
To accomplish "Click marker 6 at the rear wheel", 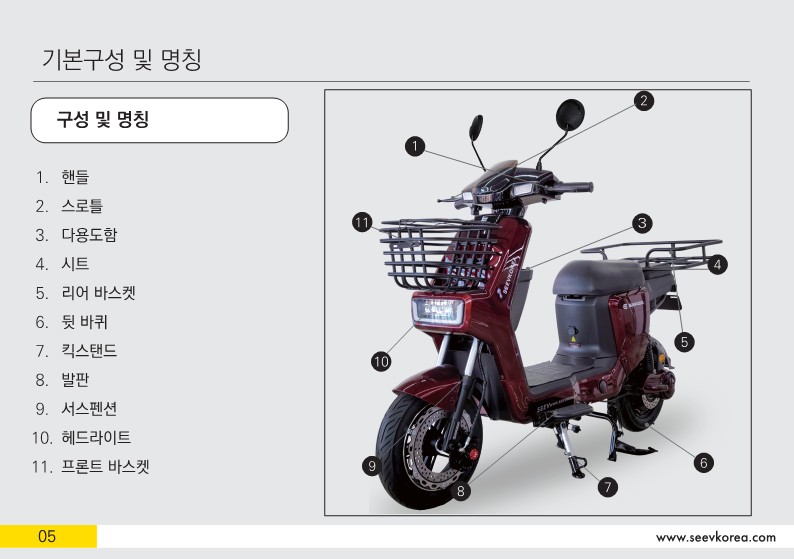I will (703, 462).
